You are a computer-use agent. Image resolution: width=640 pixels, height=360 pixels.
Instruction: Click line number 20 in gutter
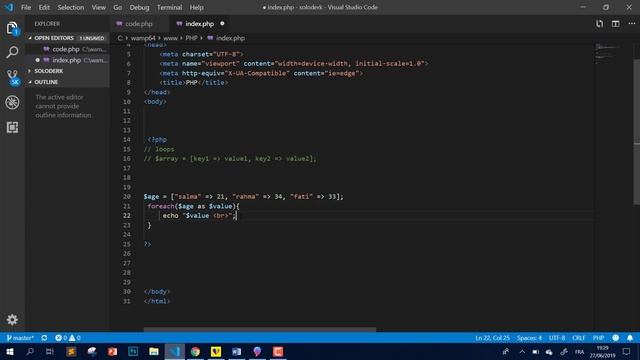[x=127, y=196]
